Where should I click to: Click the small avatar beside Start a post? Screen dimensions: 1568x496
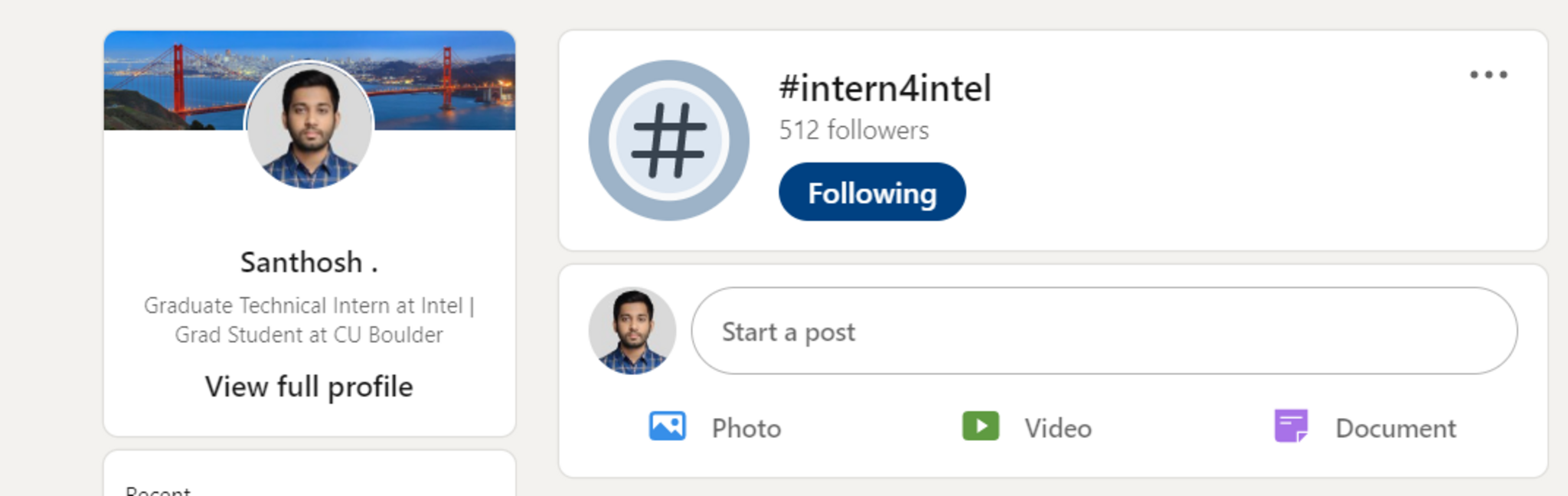[632, 331]
